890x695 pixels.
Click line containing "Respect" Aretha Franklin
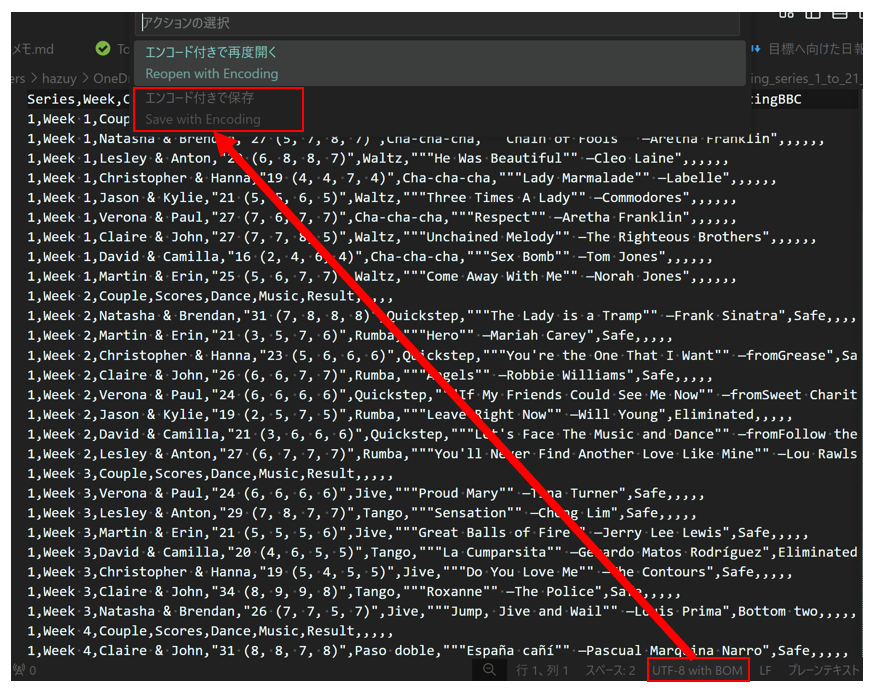tap(381, 217)
